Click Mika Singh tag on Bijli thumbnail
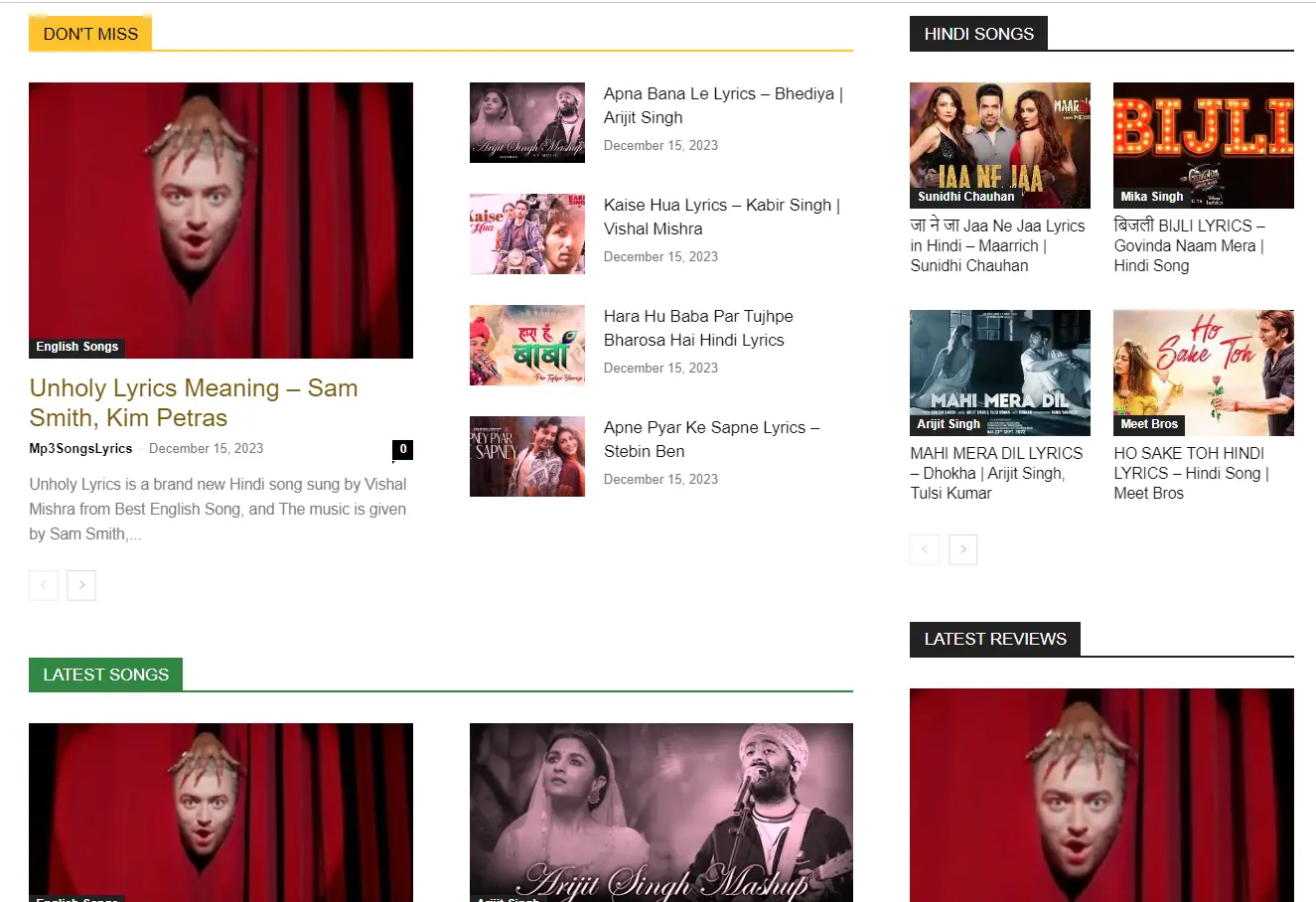This screenshot has width=1316, height=902. 1151,197
